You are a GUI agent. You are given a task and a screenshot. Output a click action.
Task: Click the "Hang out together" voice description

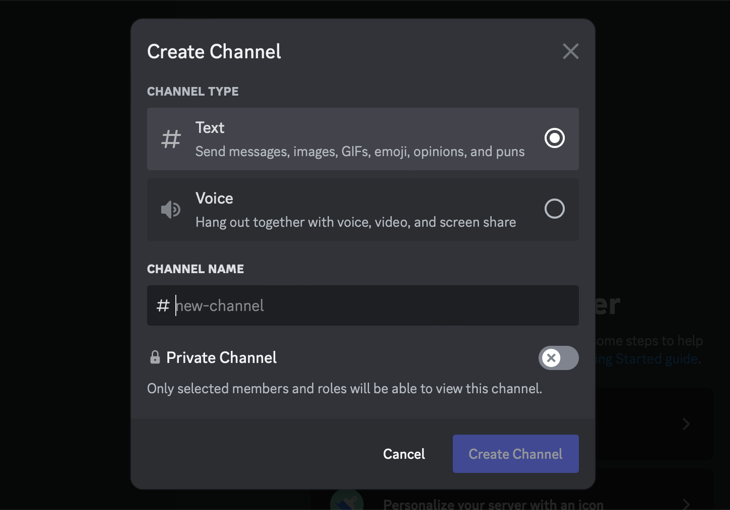pyautogui.click(x=355, y=222)
